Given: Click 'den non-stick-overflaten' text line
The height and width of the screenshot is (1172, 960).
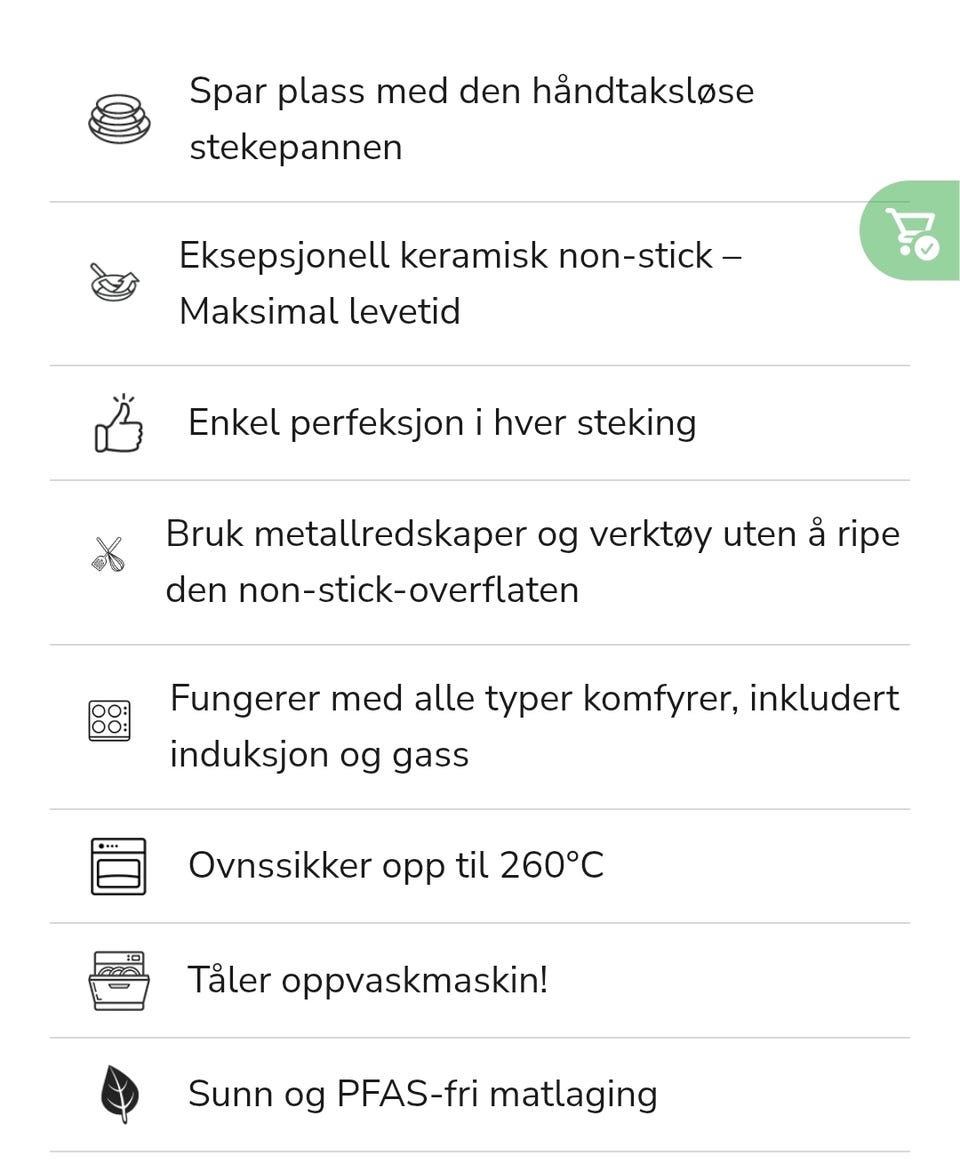Looking at the screenshot, I should pos(372,590).
